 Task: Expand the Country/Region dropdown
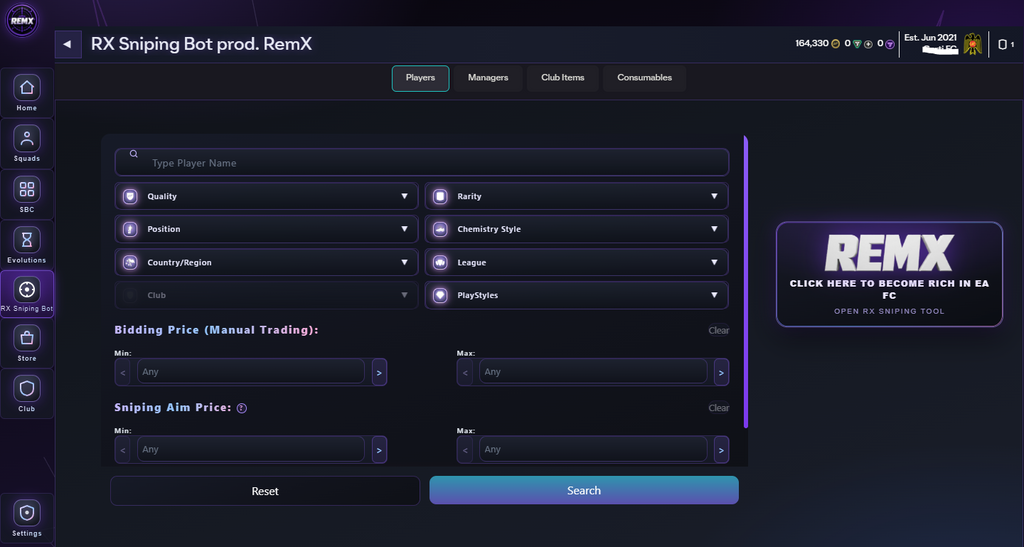266,262
